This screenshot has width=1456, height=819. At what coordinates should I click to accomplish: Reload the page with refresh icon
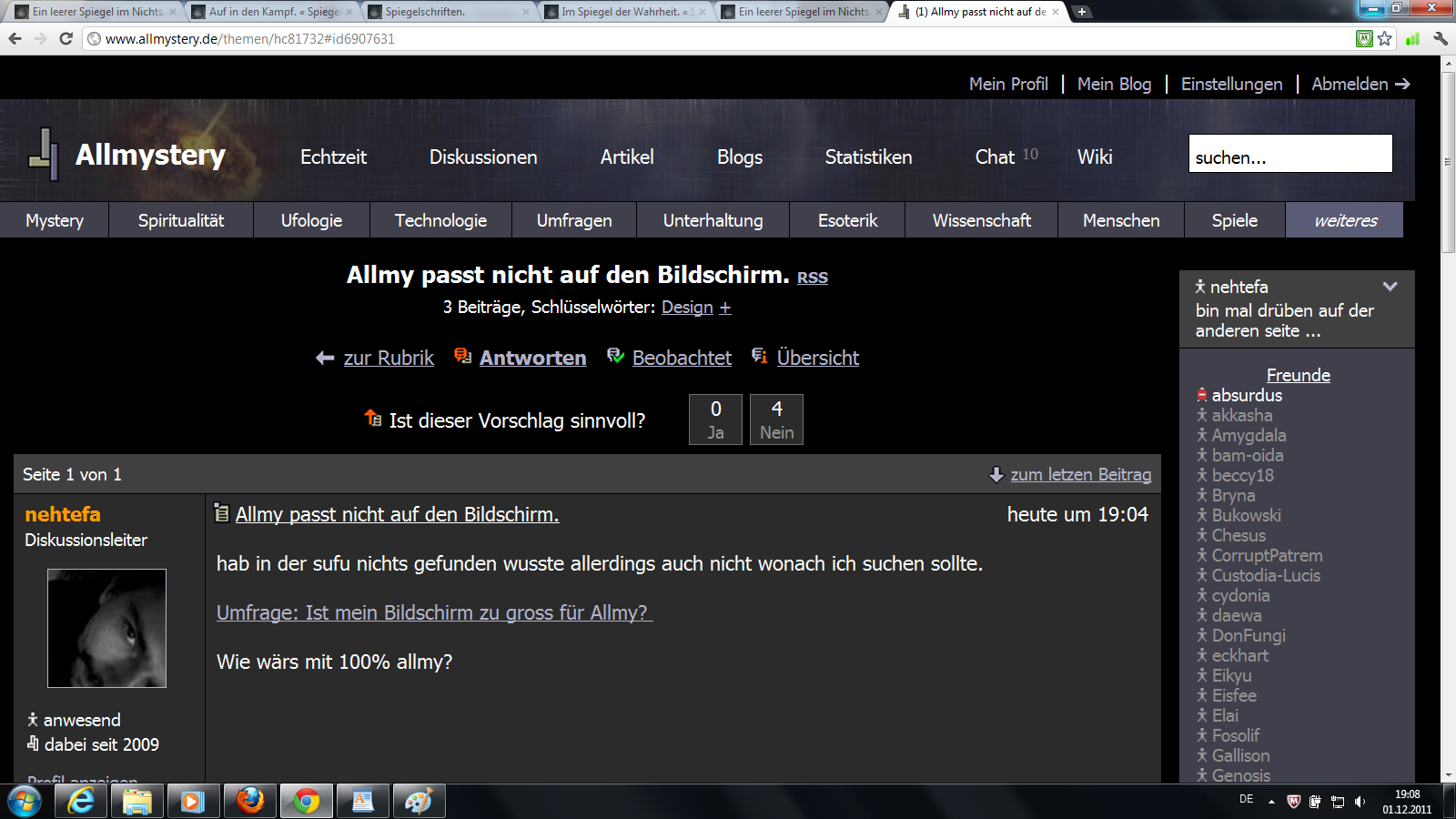click(x=66, y=38)
